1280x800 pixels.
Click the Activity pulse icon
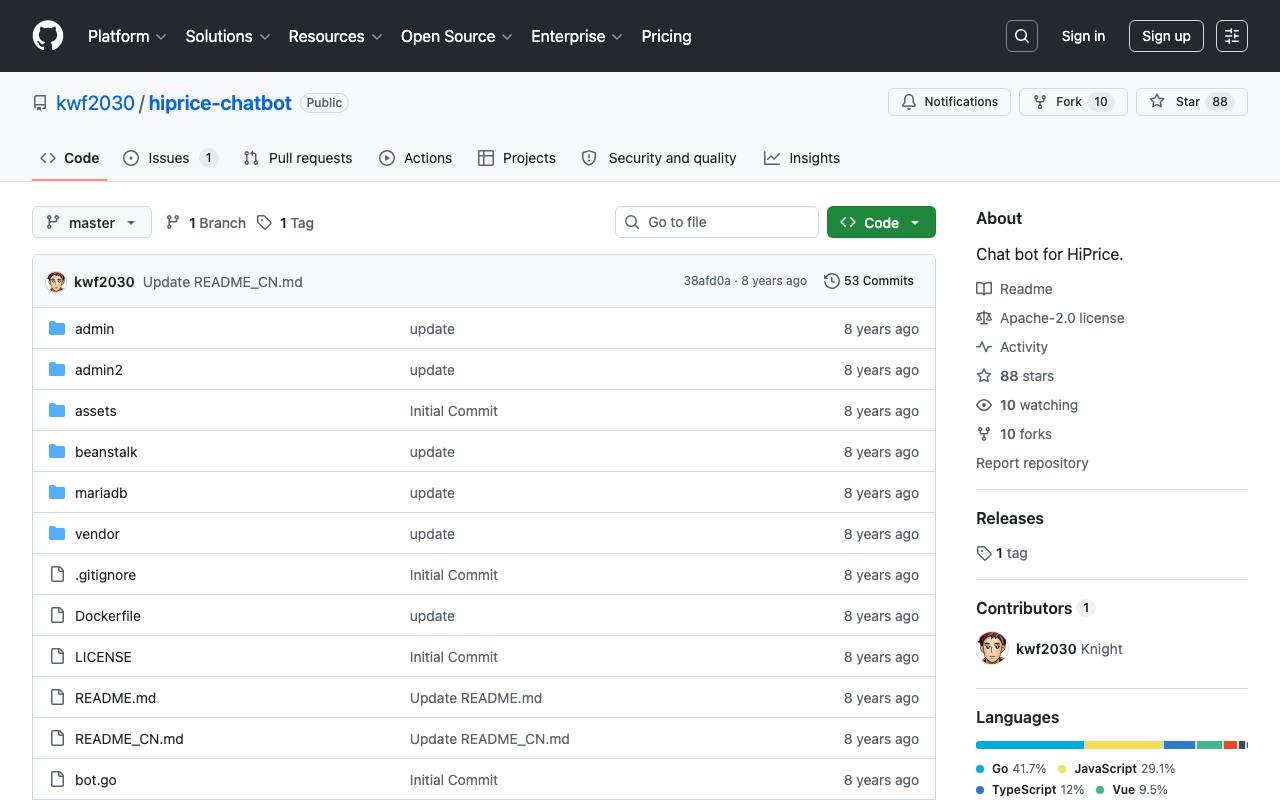point(984,347)
